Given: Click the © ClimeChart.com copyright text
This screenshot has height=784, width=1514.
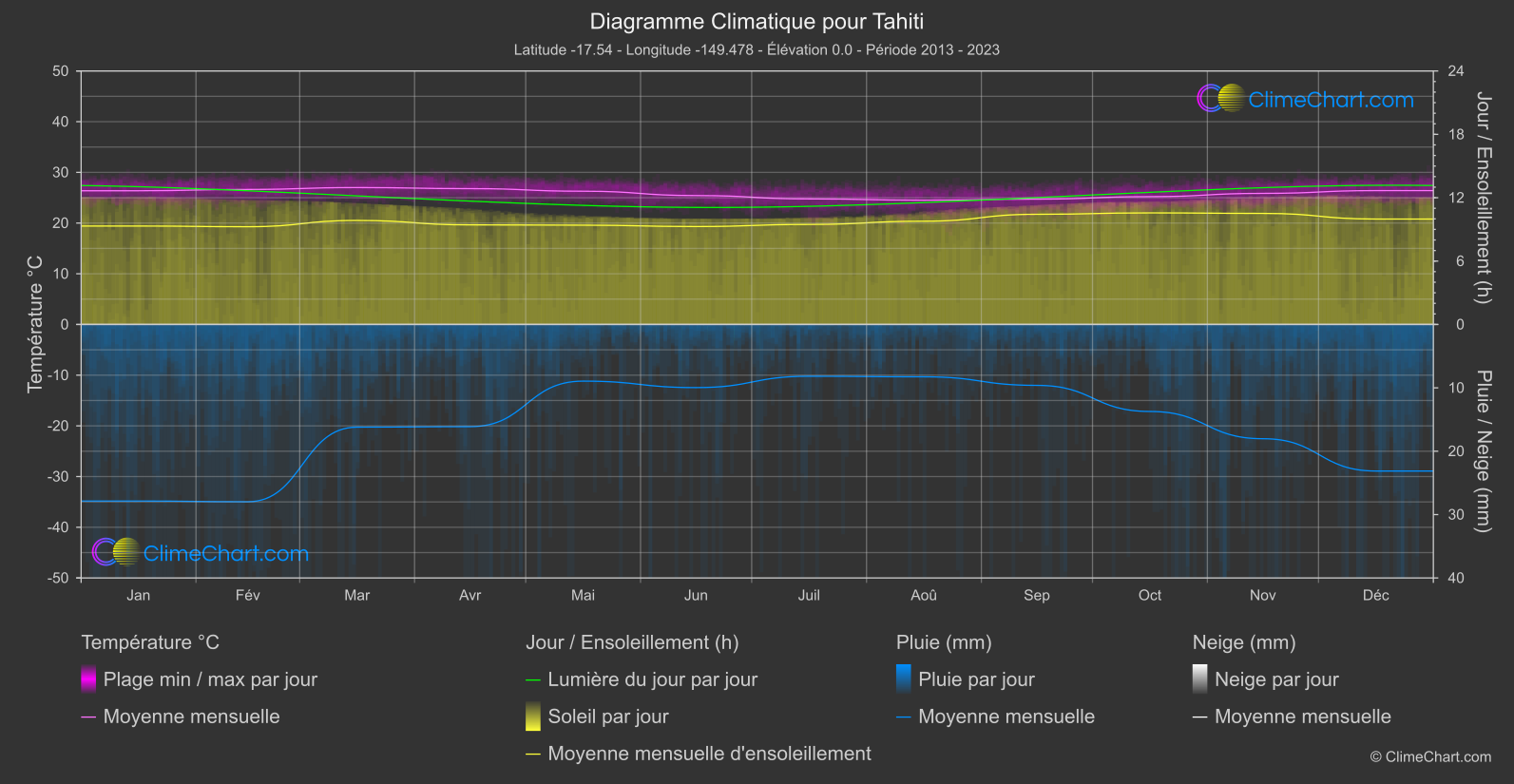Looking at the screenshot, I should tap(1430, 757).
